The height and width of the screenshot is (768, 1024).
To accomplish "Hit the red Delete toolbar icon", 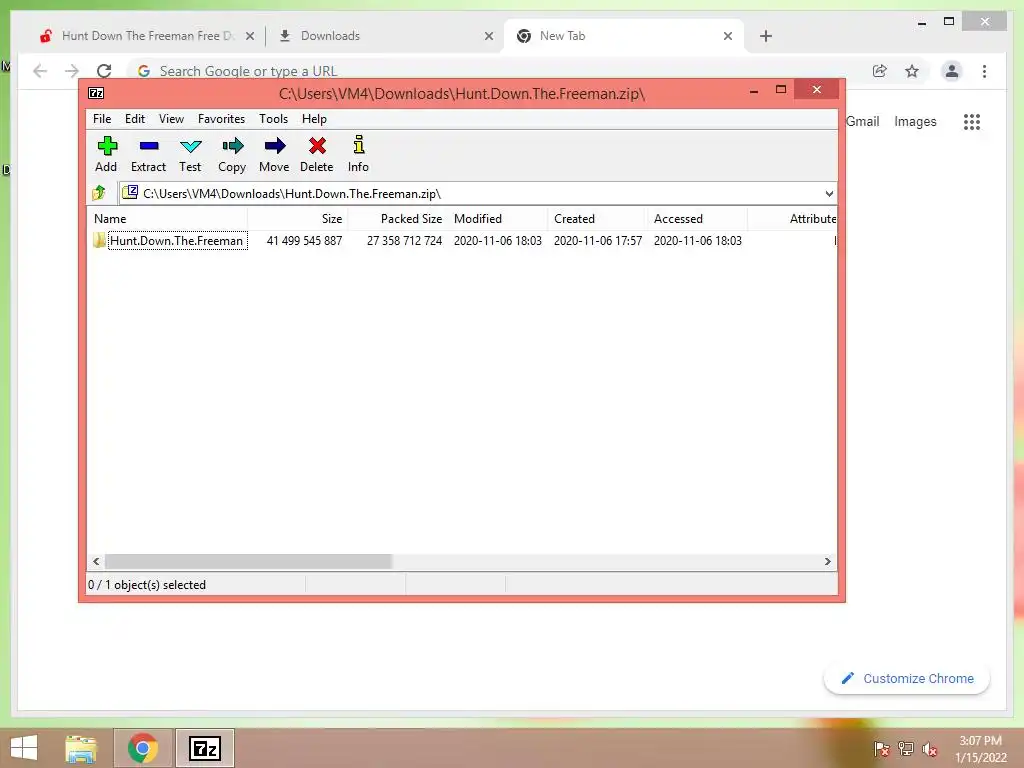I will (x=317, y=146).
